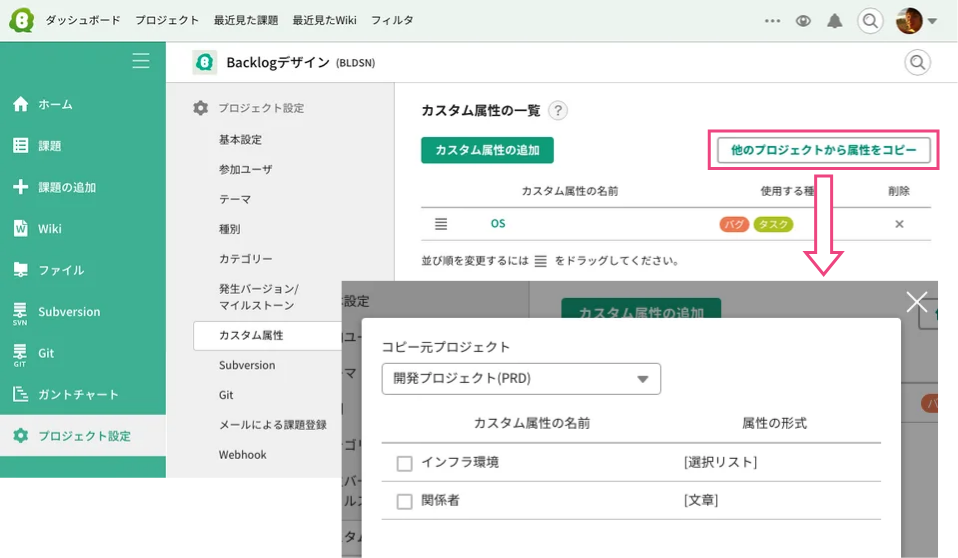This screenshot has width=958, height=558.
Task: Select Git in settings menu
Action: click(226, 395)
